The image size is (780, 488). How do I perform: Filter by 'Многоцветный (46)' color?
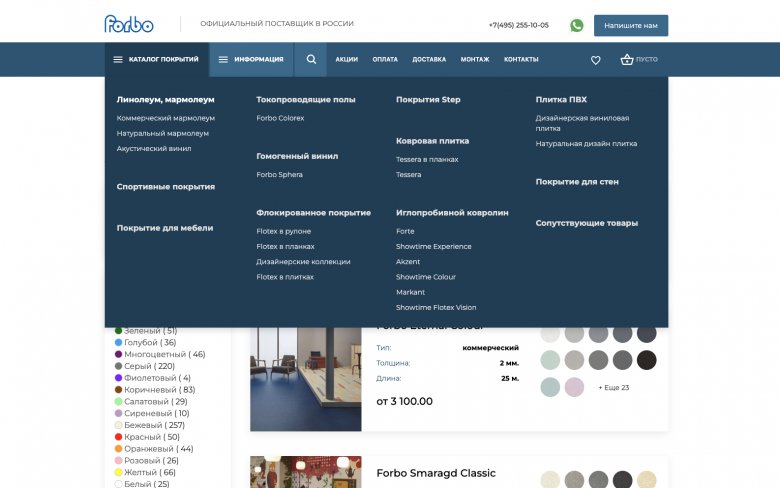pyautogui.click(x=160, y=354)
